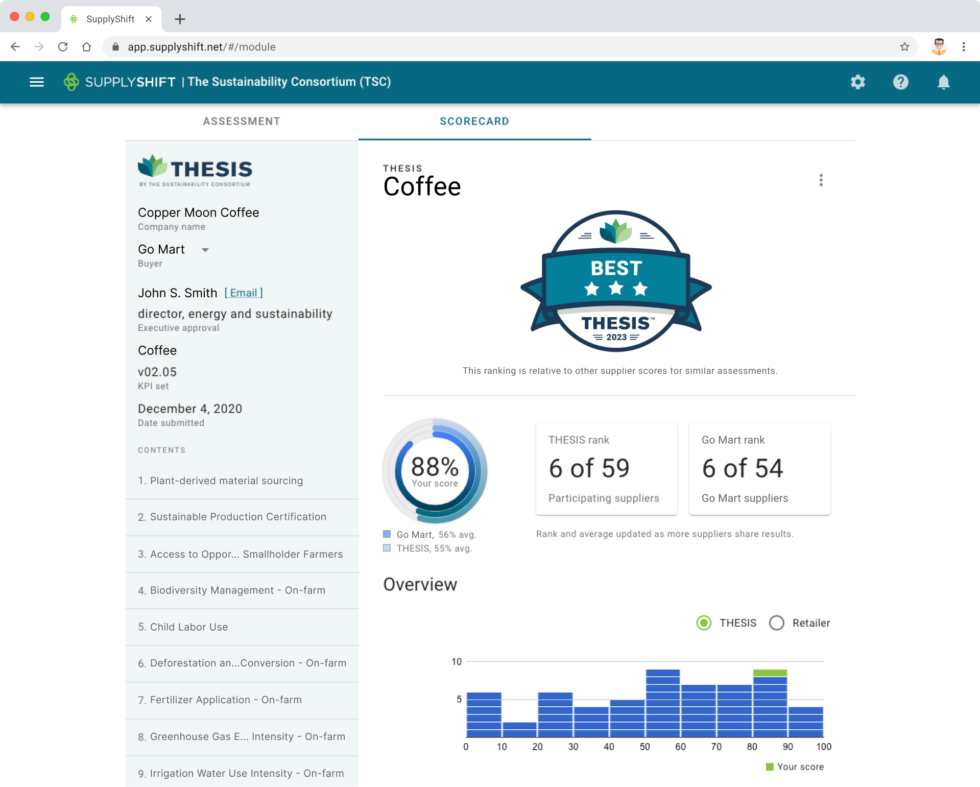
Task: Open notifications bell icon
Action: tap(944, 82)
